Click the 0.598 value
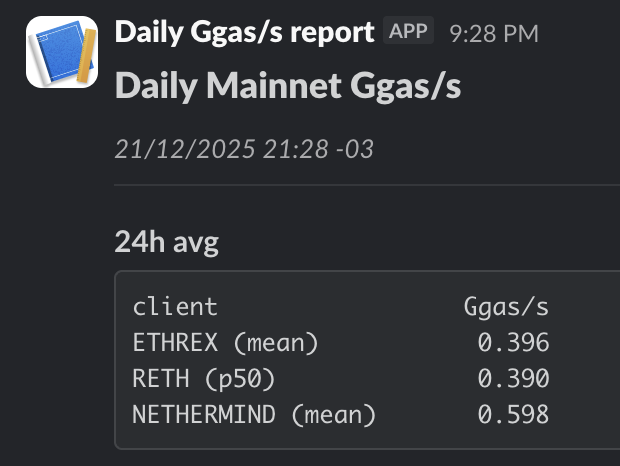 [x=513, y=415]
